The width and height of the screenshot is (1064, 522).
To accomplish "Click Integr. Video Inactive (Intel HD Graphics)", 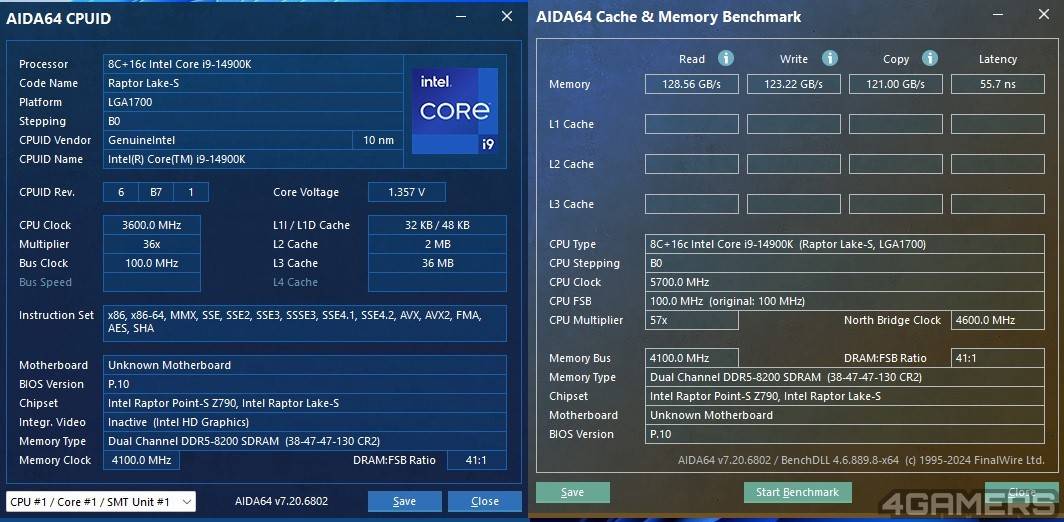I will [305, 422].
